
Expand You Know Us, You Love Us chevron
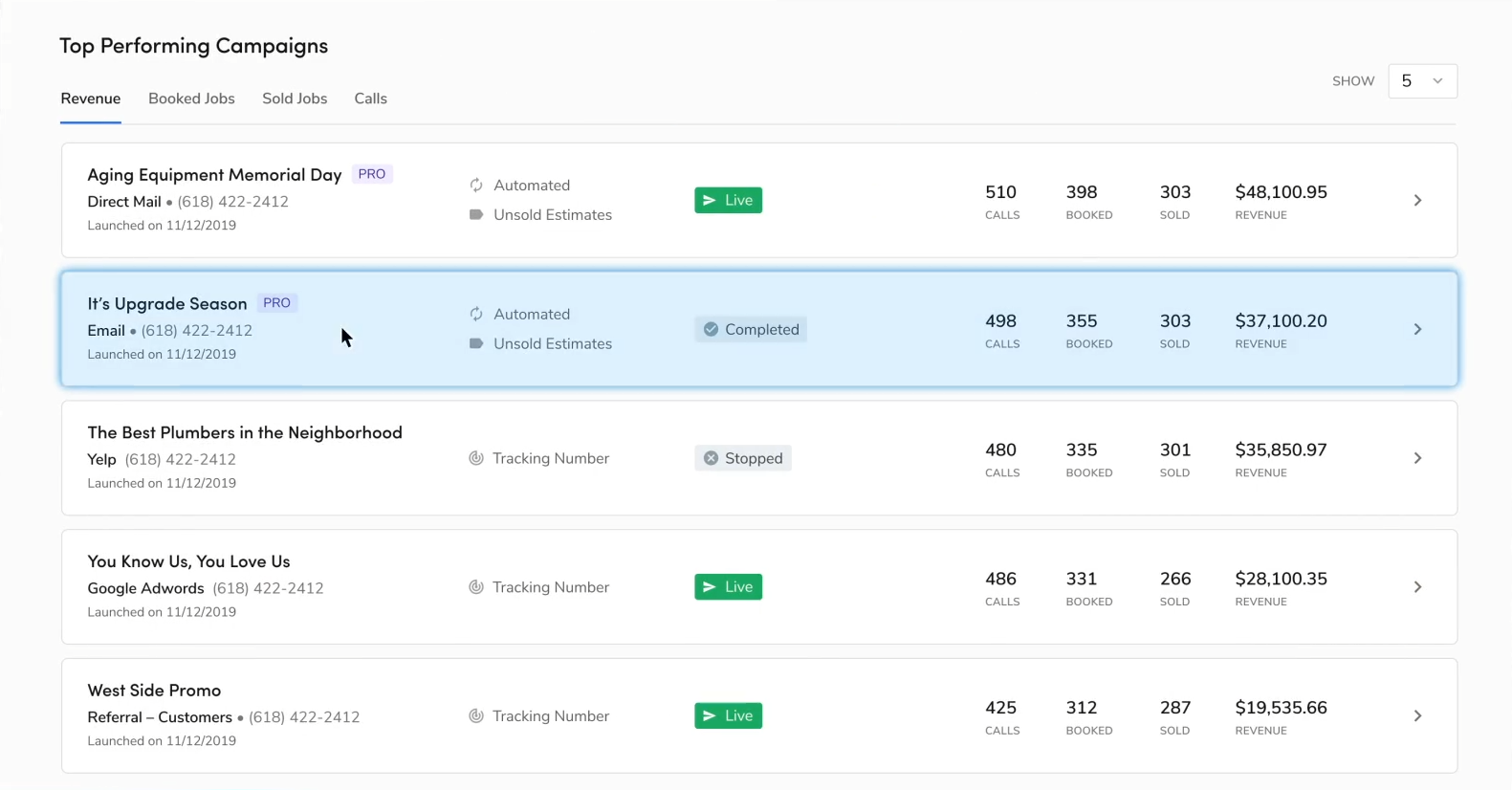1417,587
